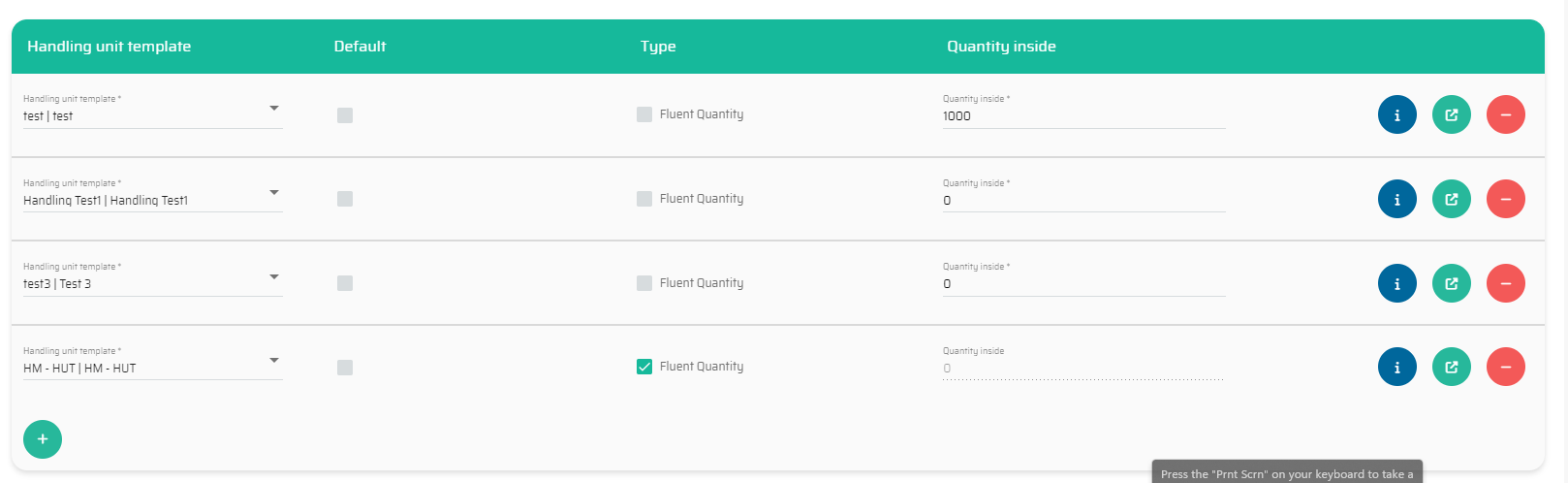Remove the HM - HUT row
Image resolution: width=1568 pixels, height=483 pixels.
coord(1505,367)
